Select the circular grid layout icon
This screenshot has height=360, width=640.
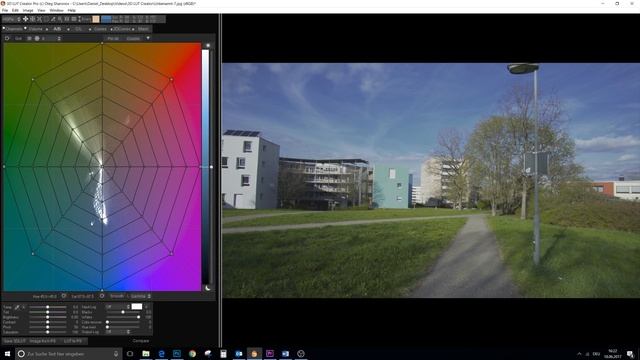(37, 38)
